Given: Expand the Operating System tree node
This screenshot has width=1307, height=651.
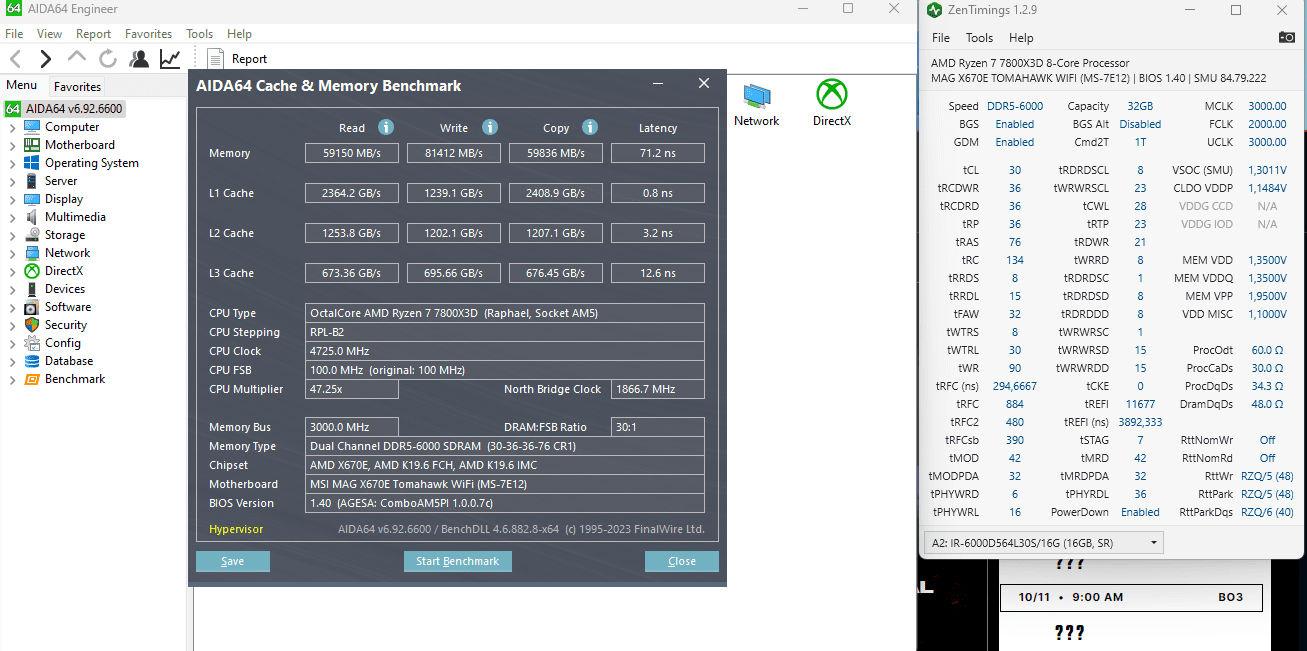Looking at the screenshot, I should click(12, 164).
